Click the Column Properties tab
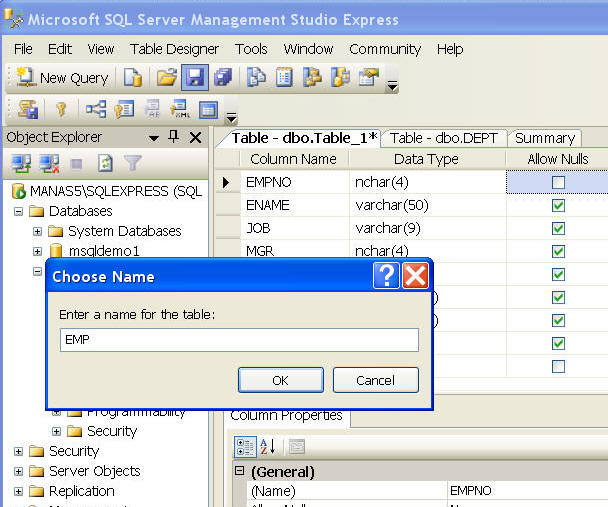 pos(286,416)
